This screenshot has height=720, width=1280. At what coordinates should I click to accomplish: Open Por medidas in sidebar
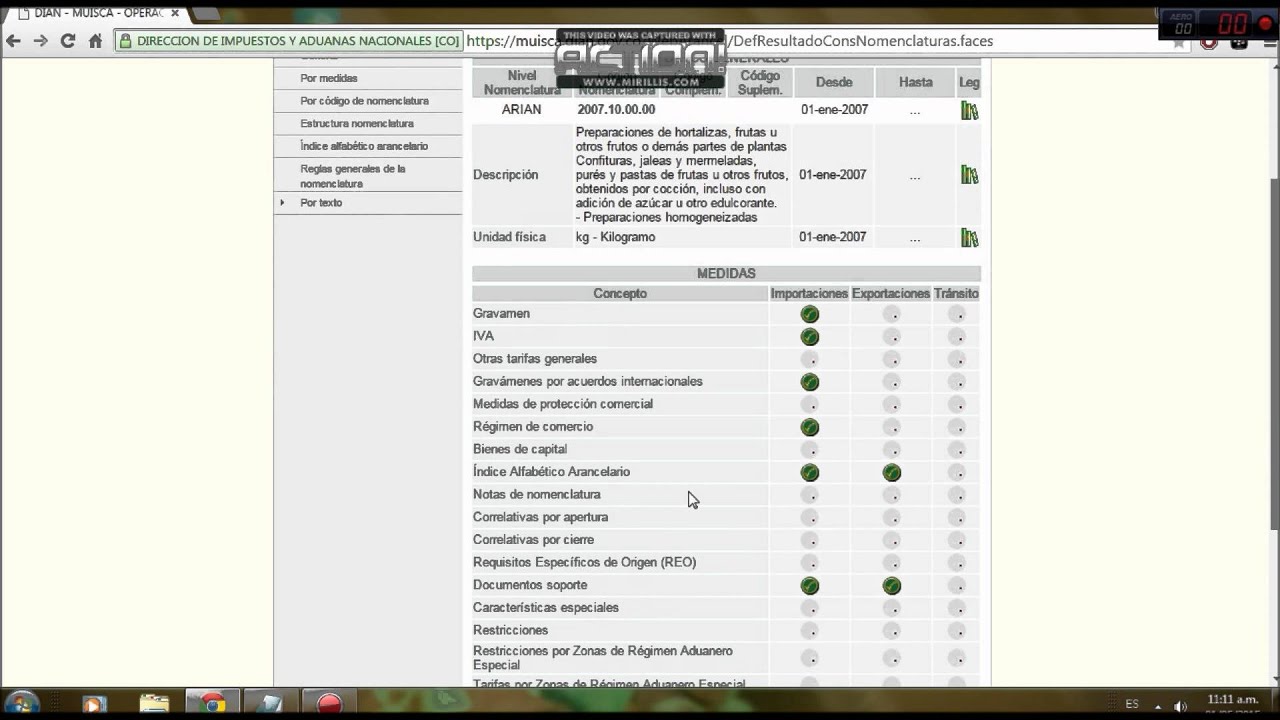point(329,78)
